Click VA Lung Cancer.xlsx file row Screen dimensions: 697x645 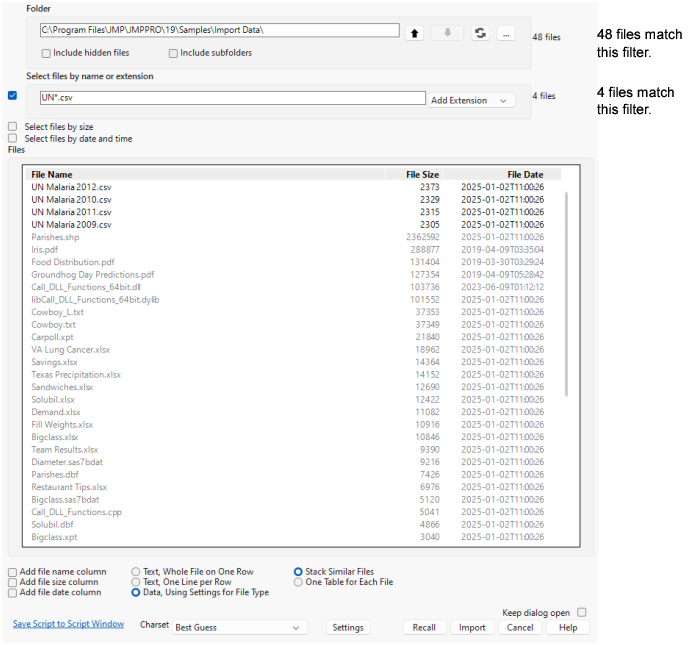[x=288, y=350]
